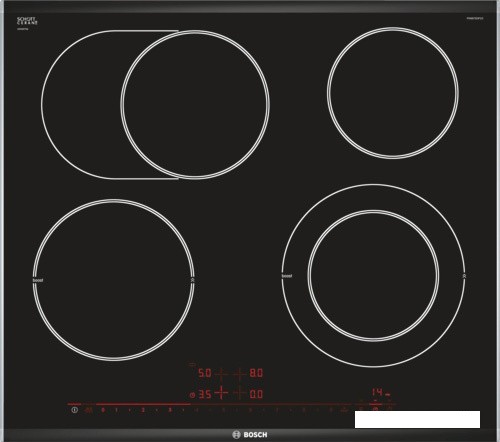Image resolution: width=500 pixels, height=442 pixels.
Task: Tap the 5.0 heat level display
Action: [x=205, y=373]
